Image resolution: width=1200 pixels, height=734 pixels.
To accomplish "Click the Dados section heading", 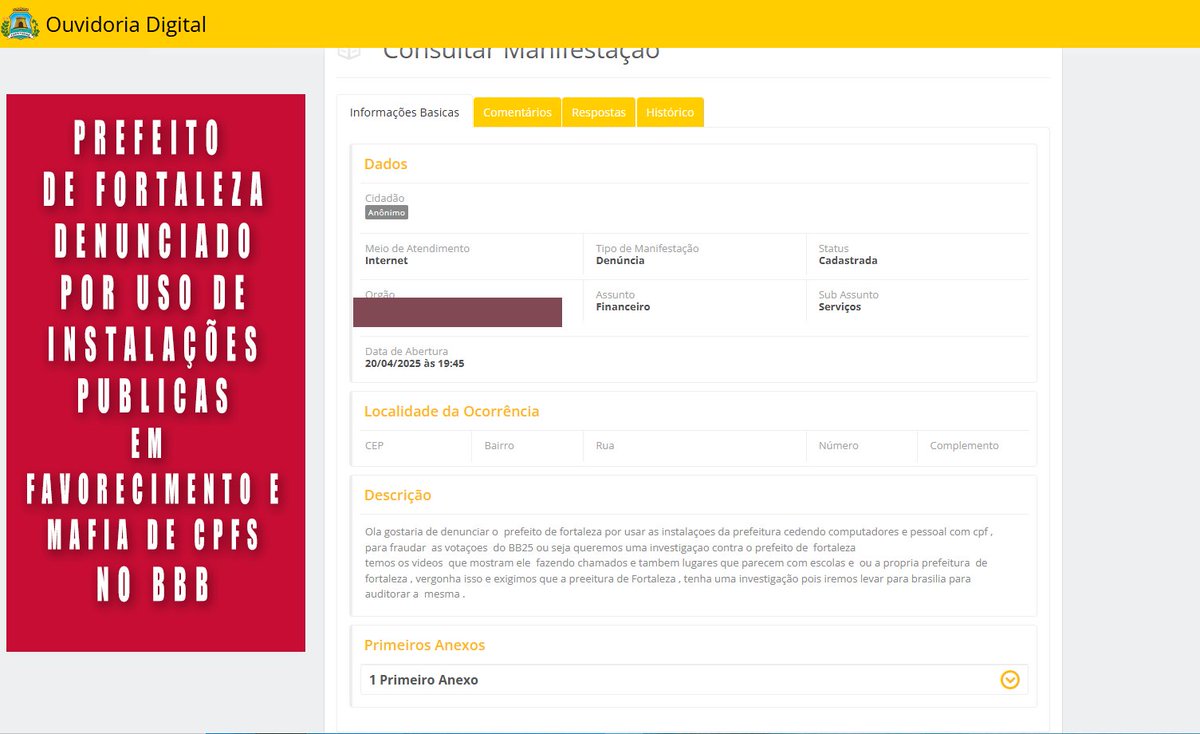I will 386,164.
